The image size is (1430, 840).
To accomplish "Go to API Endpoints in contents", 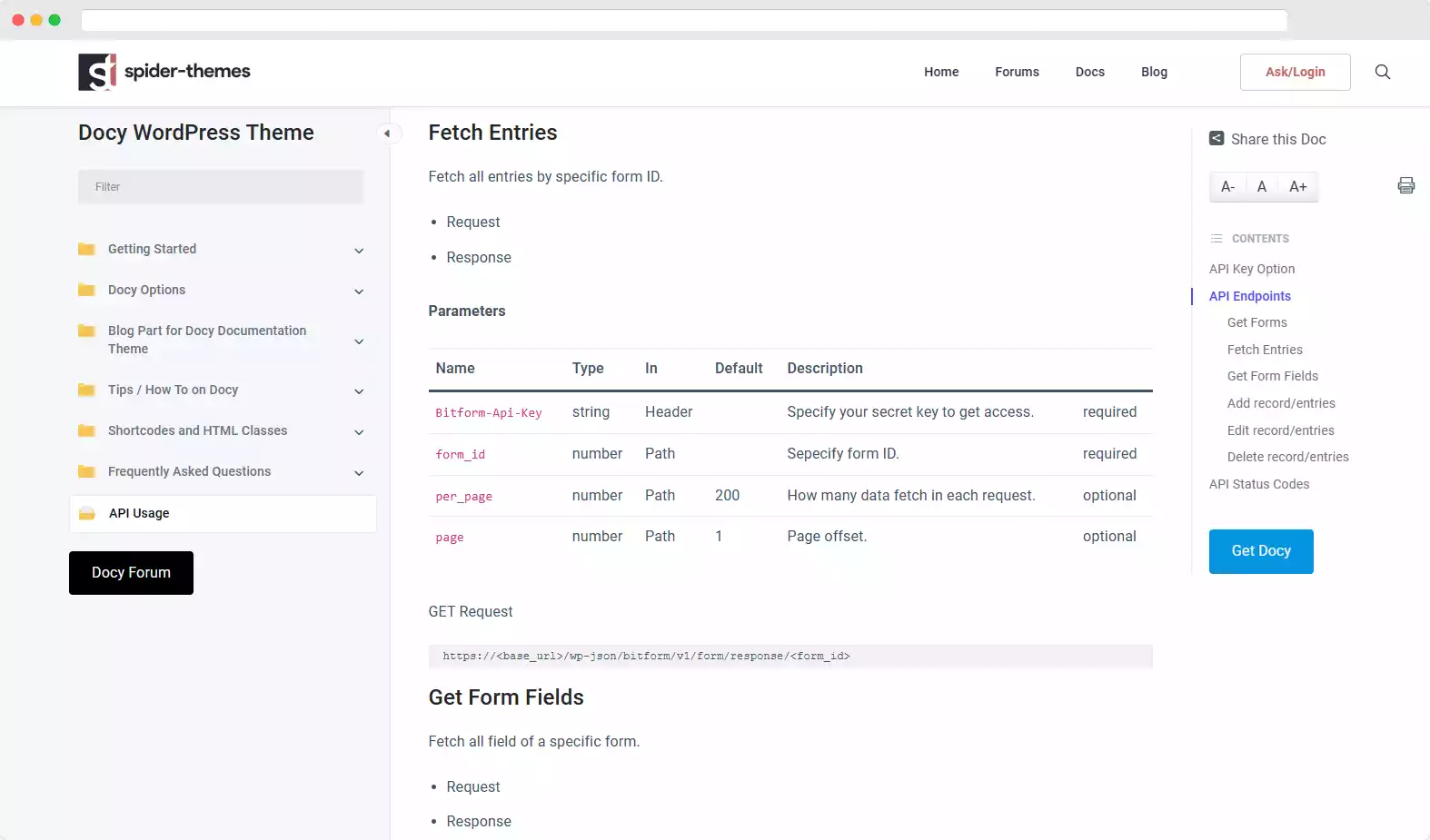I will coord(1250,296).
